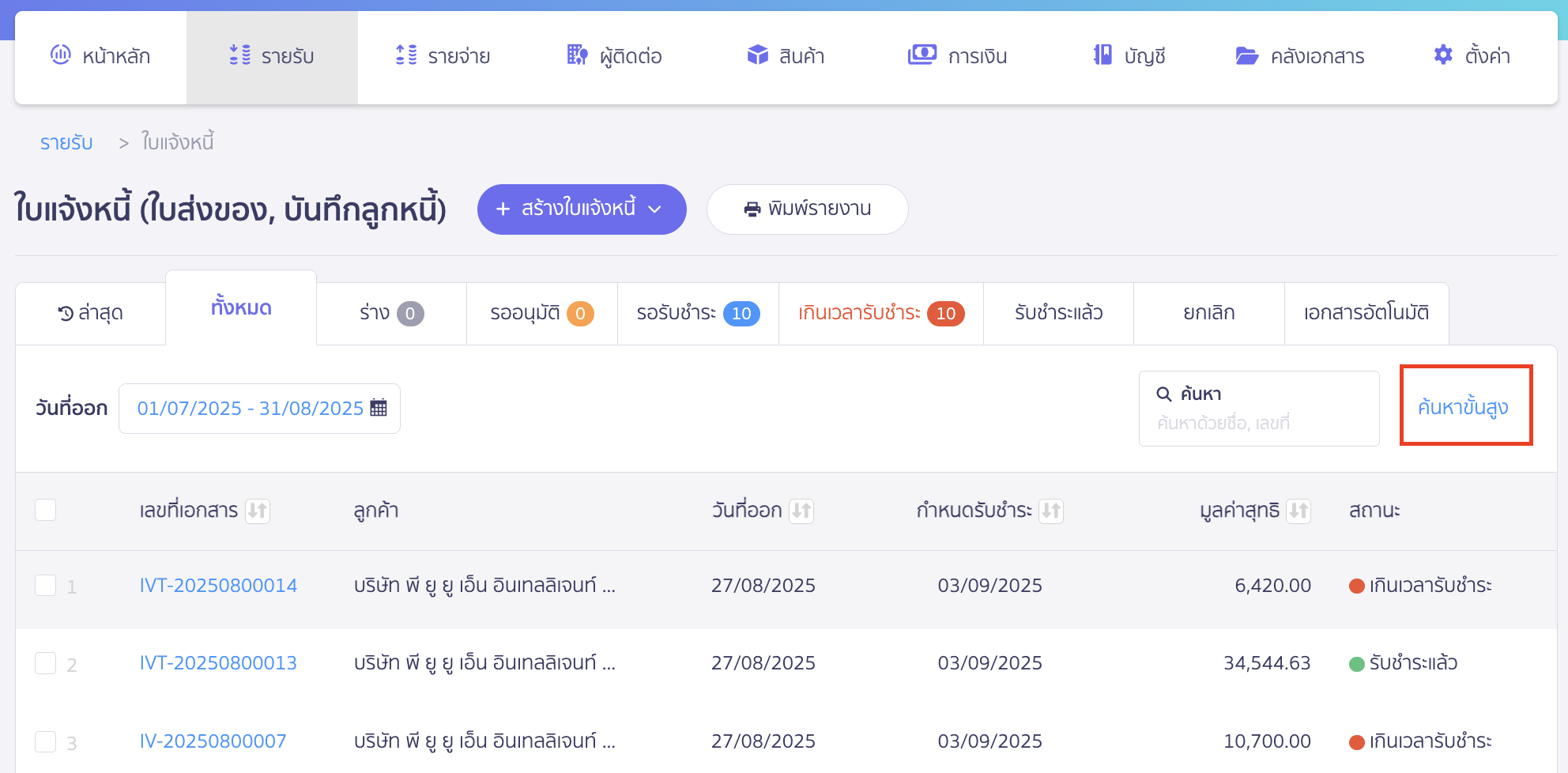Toggle the select-all checkbox in table header
1568x773 pixels.
click(45, 510)
